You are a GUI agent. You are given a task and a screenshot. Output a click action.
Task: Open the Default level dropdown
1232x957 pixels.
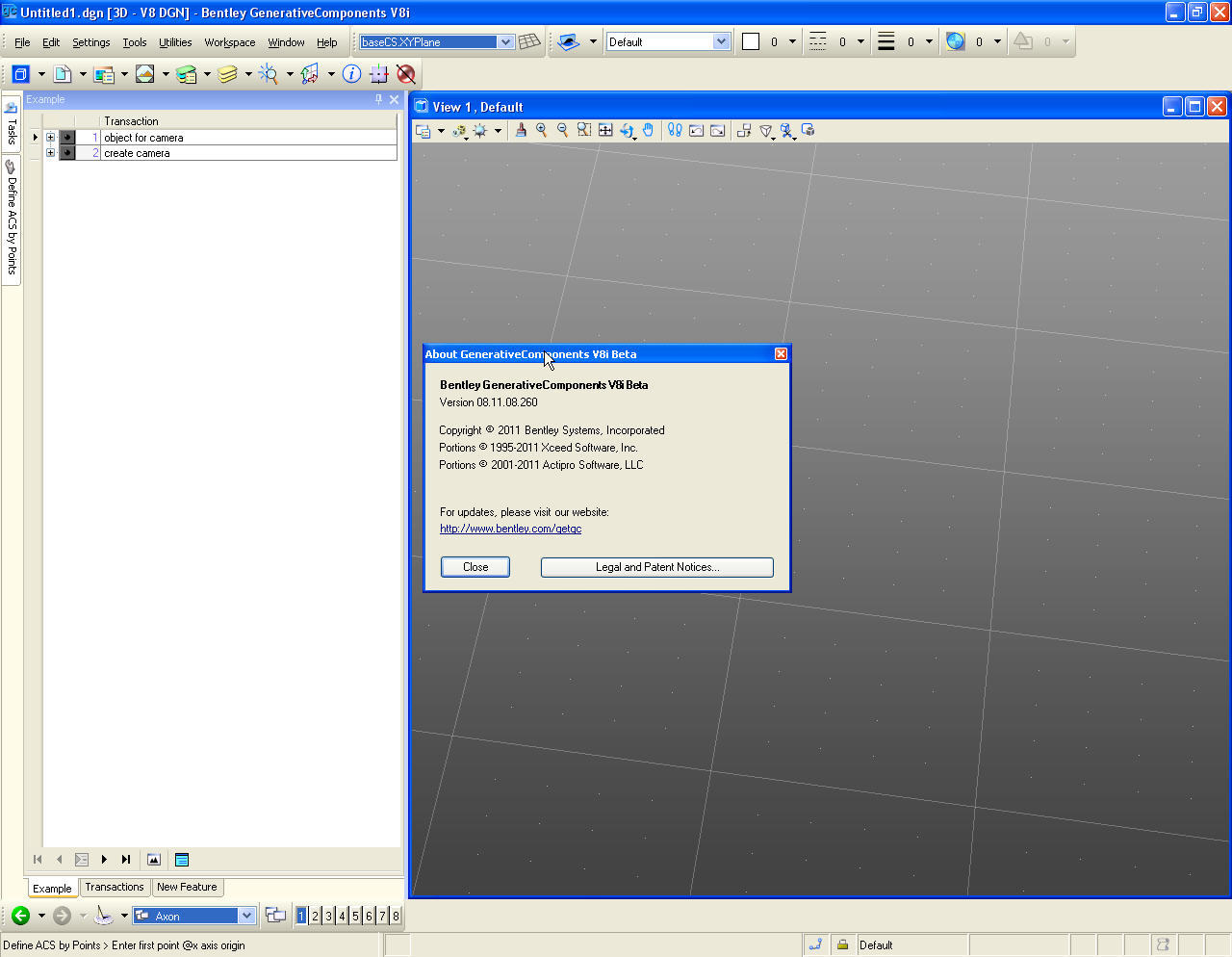click(x=721, y=41)
